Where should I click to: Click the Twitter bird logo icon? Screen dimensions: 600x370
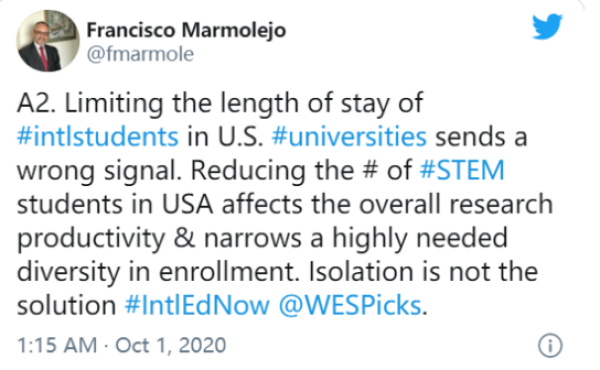click(547, 26)
